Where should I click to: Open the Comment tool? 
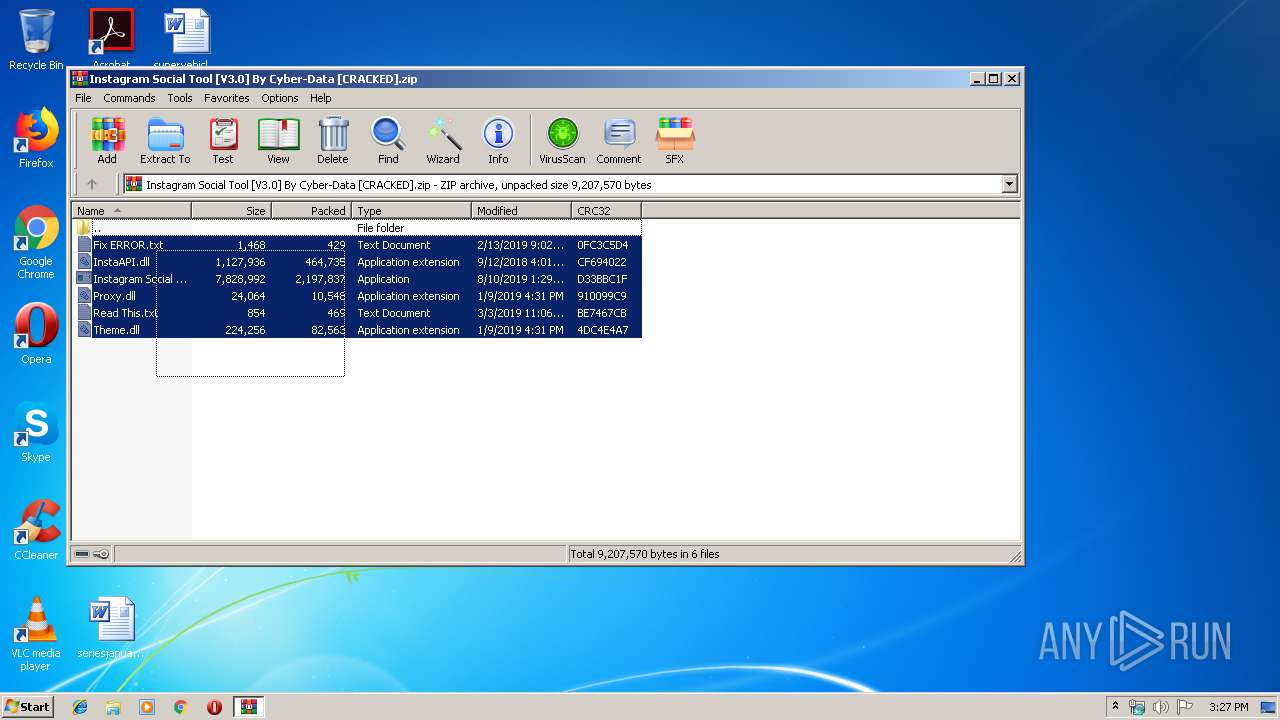(x=619, y=140)
